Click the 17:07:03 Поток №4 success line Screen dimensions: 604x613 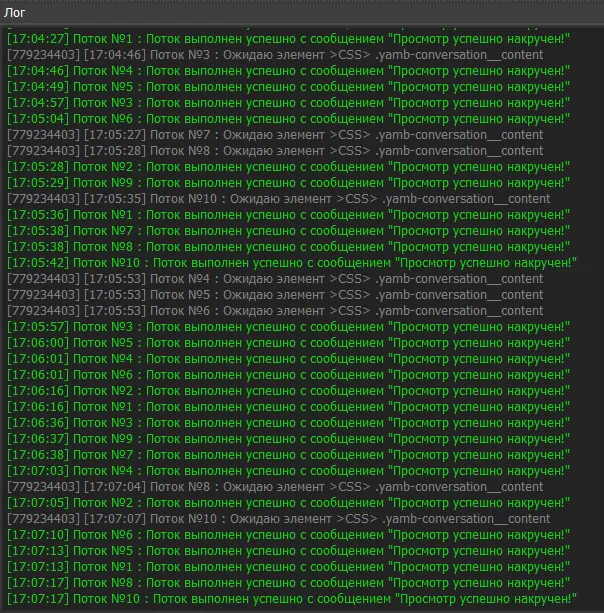coord(288,471)
